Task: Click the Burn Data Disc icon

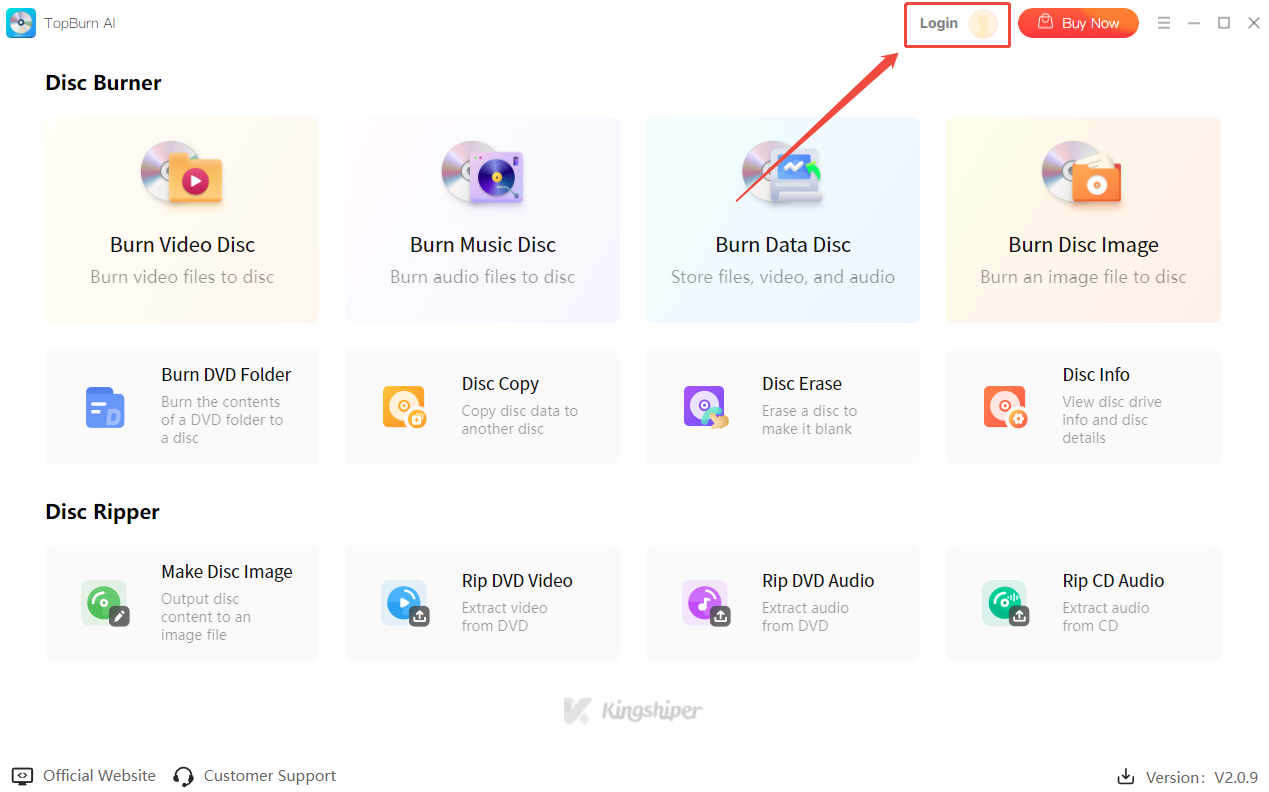Action: (x=782, y=173)
